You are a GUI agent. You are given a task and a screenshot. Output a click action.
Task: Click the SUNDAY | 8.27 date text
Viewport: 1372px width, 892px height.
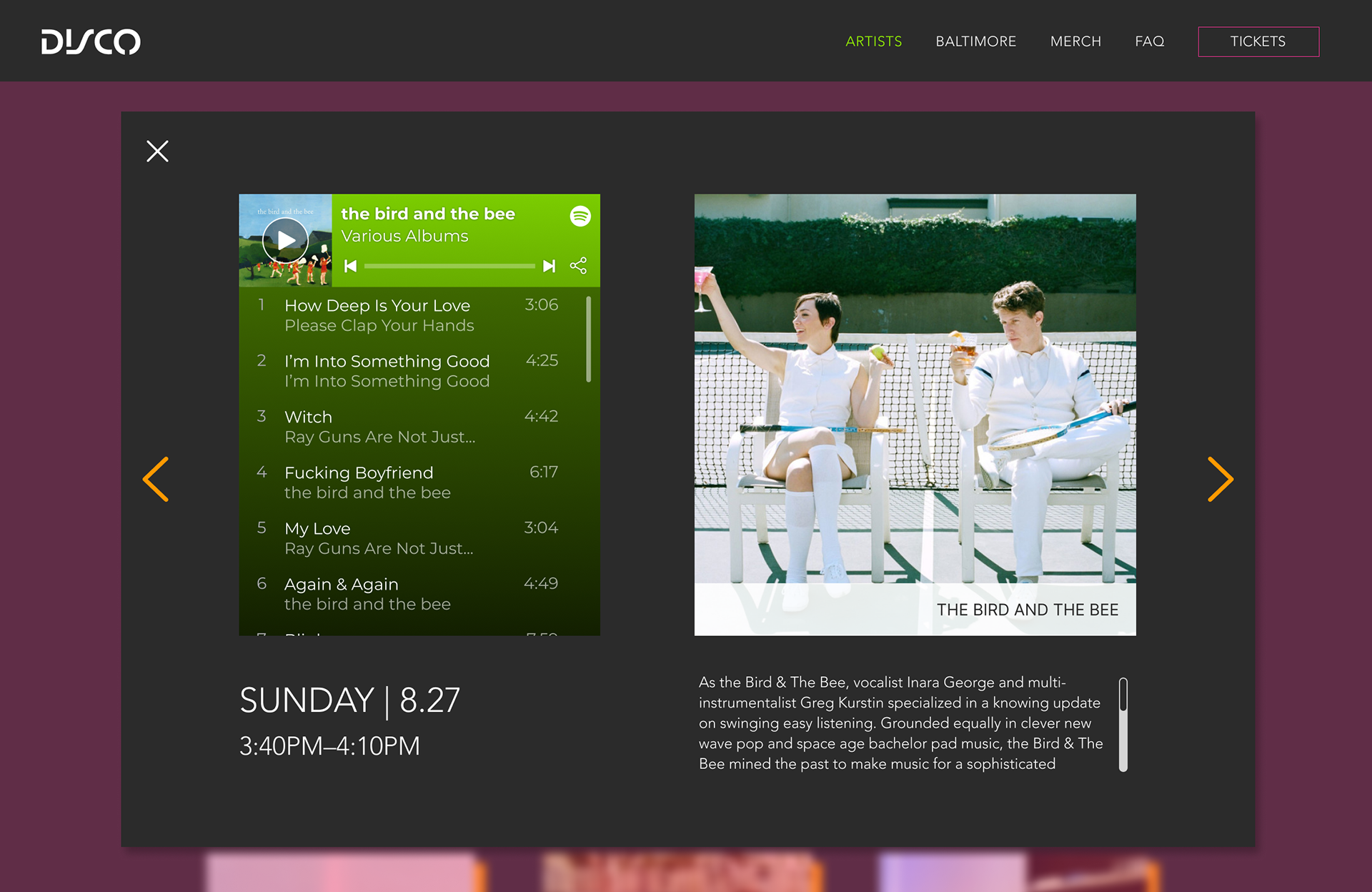pyautogui.click(x=349, y=700)
